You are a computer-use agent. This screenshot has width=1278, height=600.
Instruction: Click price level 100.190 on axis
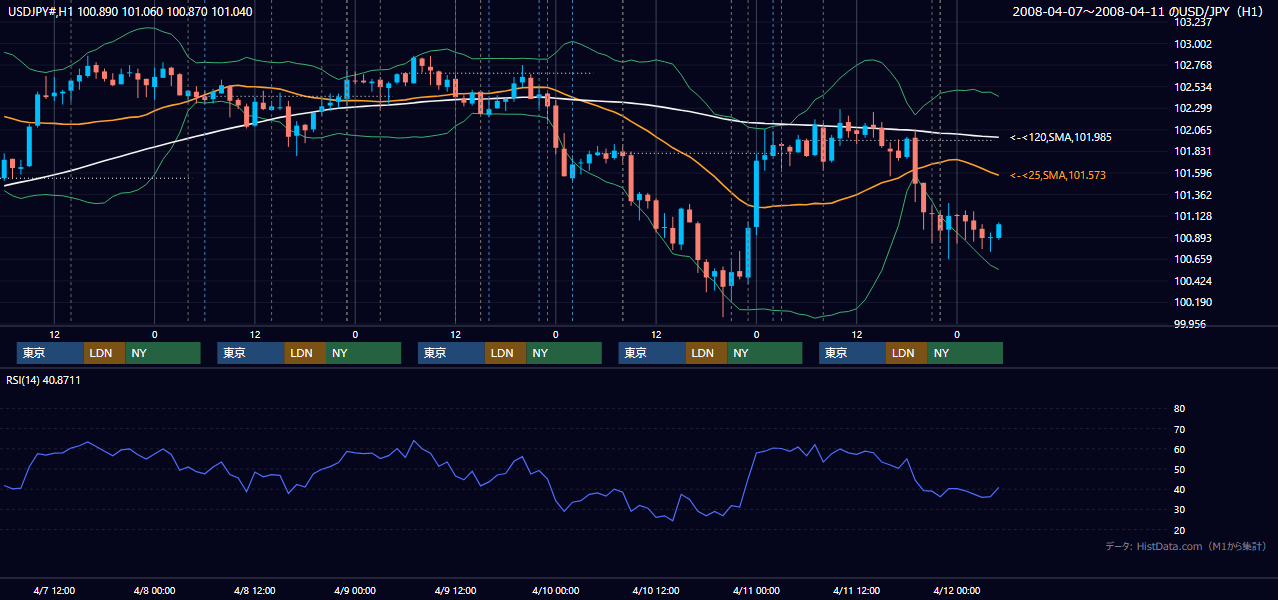pyautogui.click(x=1192, y=302)
